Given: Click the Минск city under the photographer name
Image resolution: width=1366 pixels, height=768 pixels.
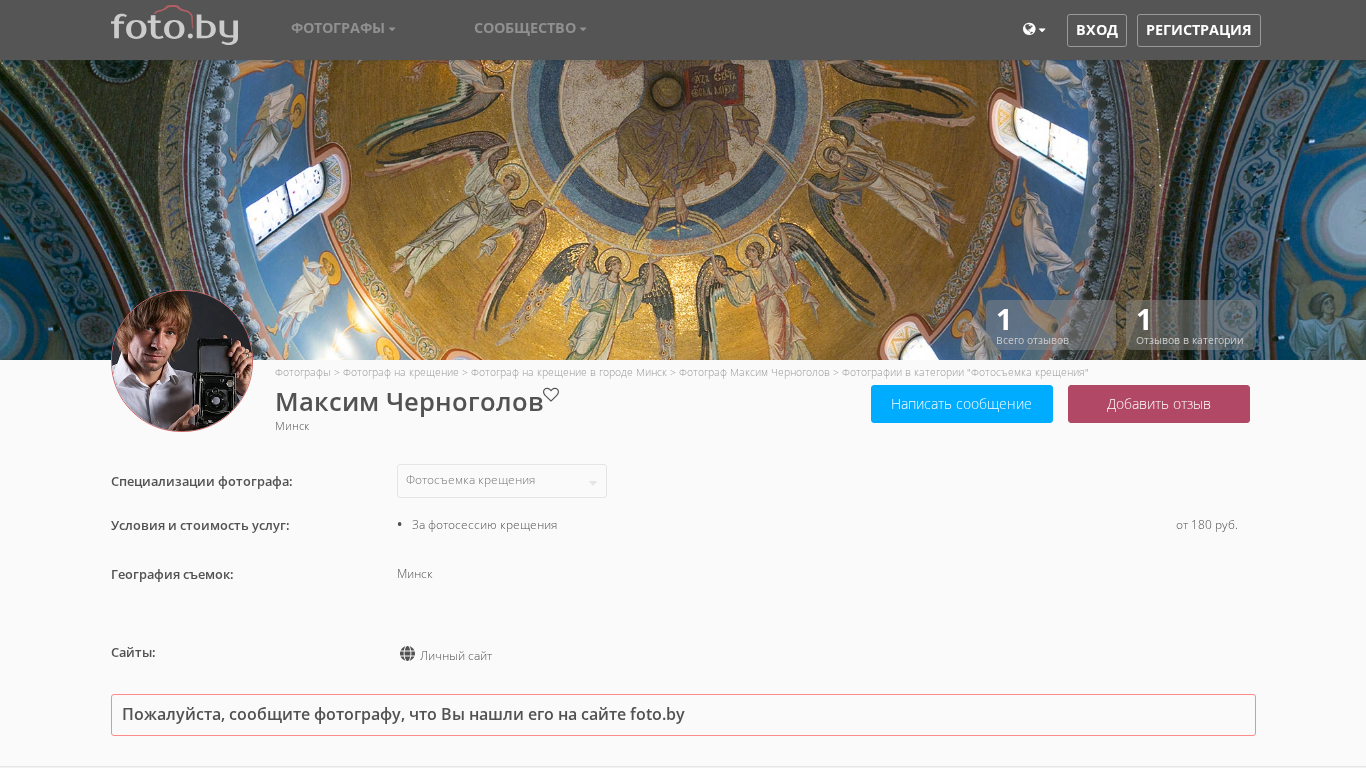Looking at the screenshot, I should click(x=292, y=426).
